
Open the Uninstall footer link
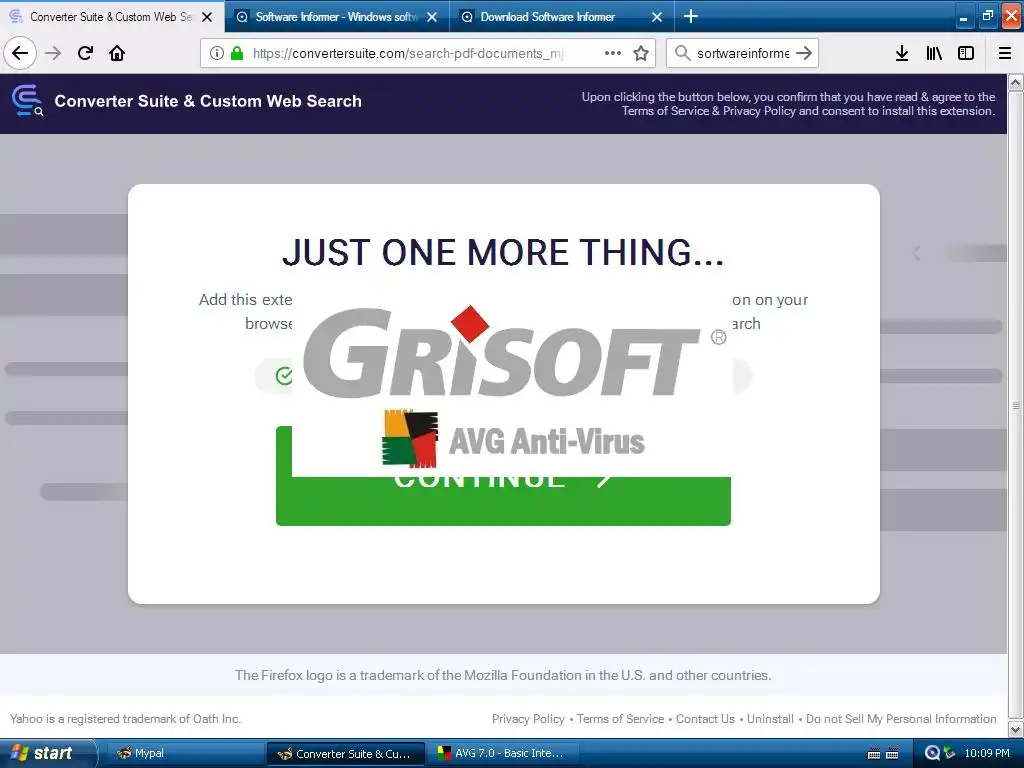(771, 718)
